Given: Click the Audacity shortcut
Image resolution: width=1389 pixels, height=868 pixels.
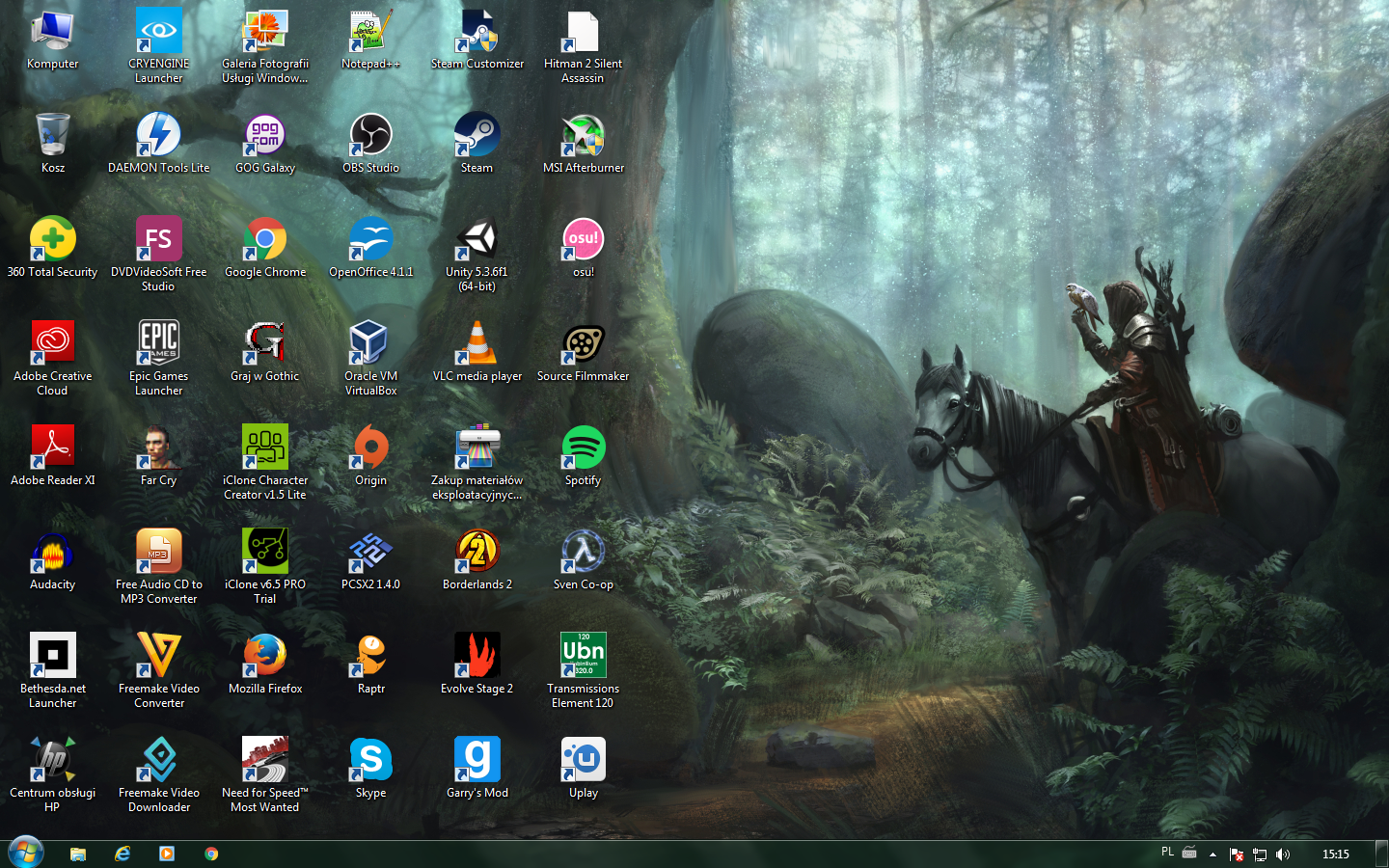Looking at the screenshot, I should [52, 559].
